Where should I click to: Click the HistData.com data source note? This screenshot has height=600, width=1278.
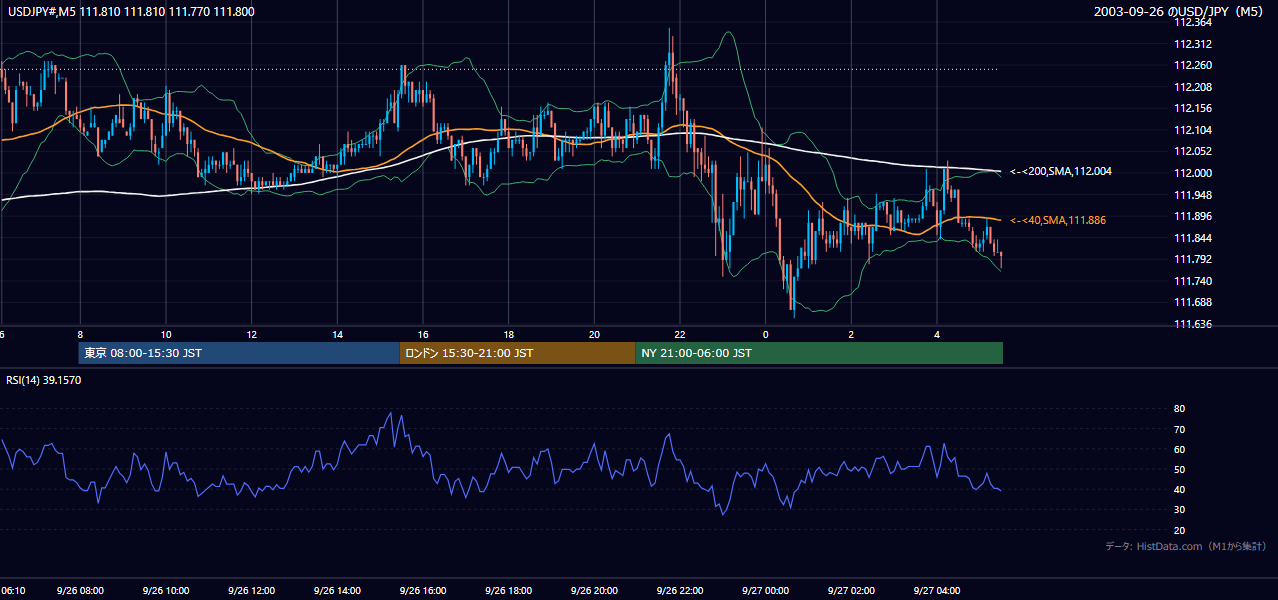tap(1186, 546)
